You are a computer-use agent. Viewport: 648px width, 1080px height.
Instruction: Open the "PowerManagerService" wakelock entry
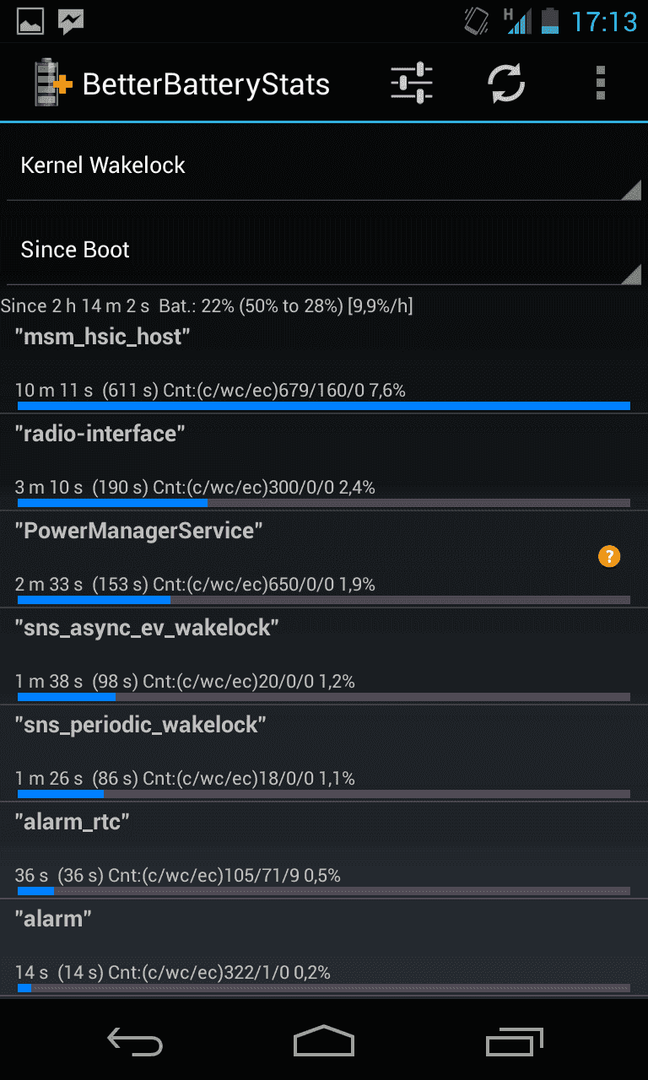click(324, 559)
